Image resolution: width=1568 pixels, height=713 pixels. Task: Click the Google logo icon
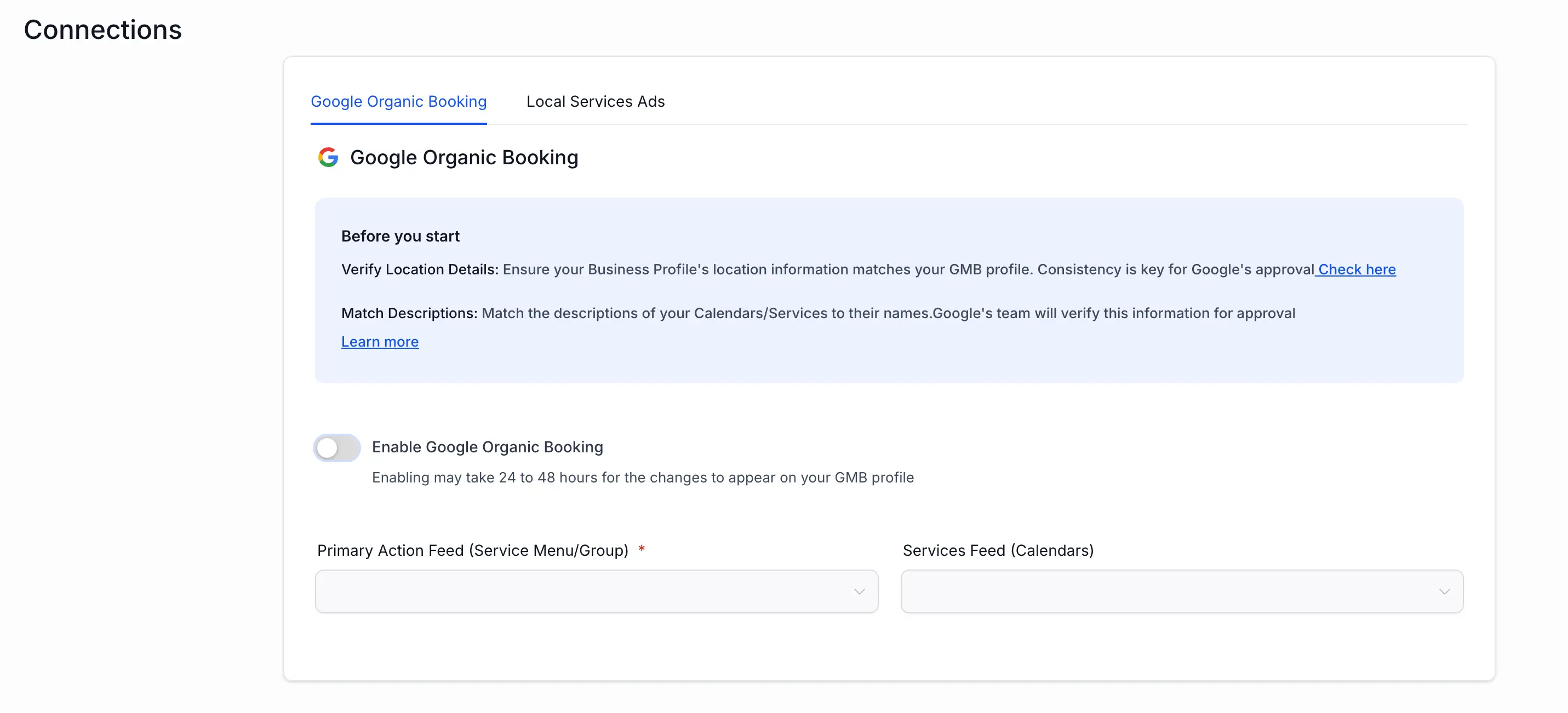click(328, 157)
